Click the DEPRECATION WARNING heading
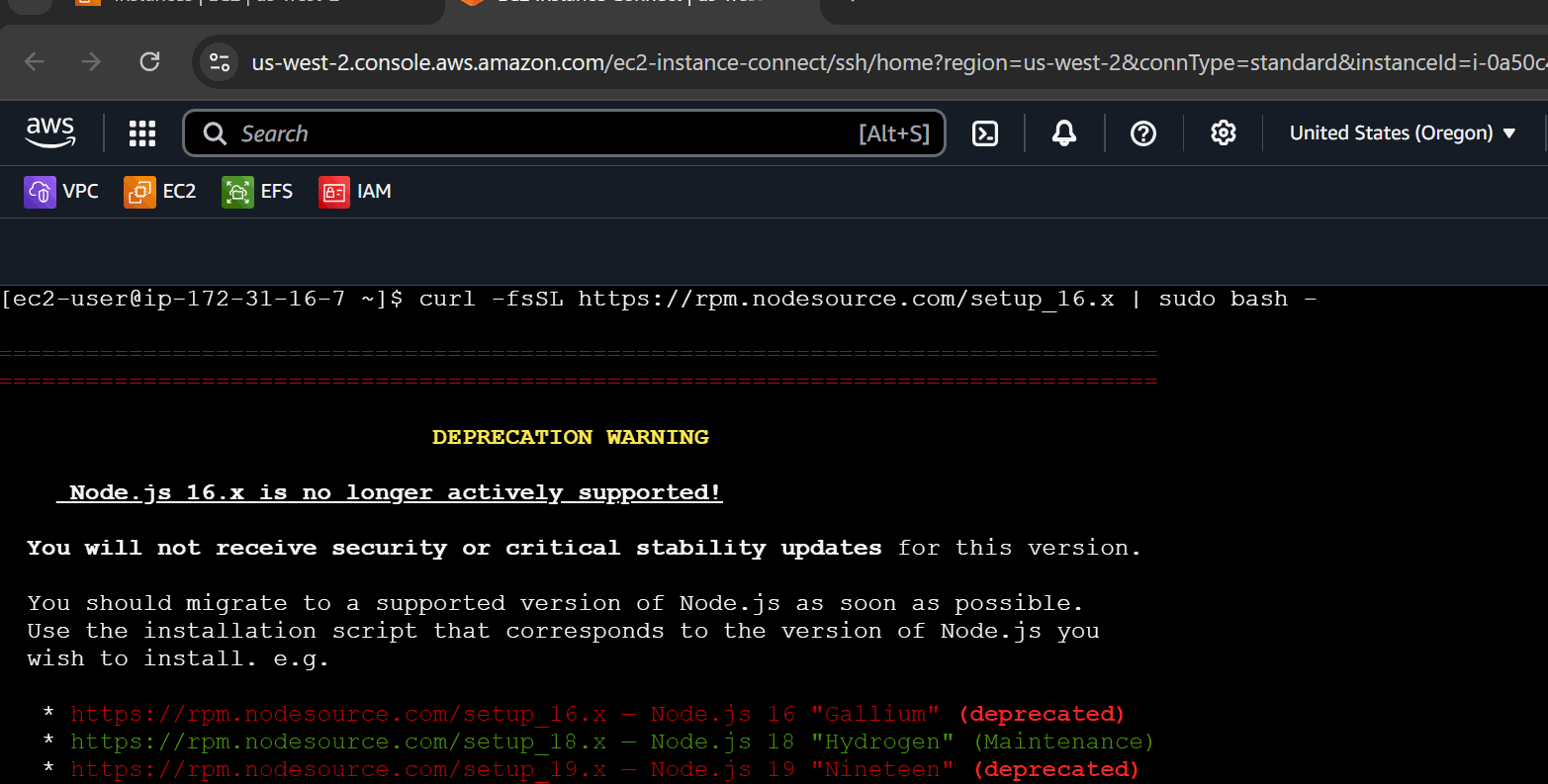The width and height of the screenshot is (1548, 784). [571, 437]
